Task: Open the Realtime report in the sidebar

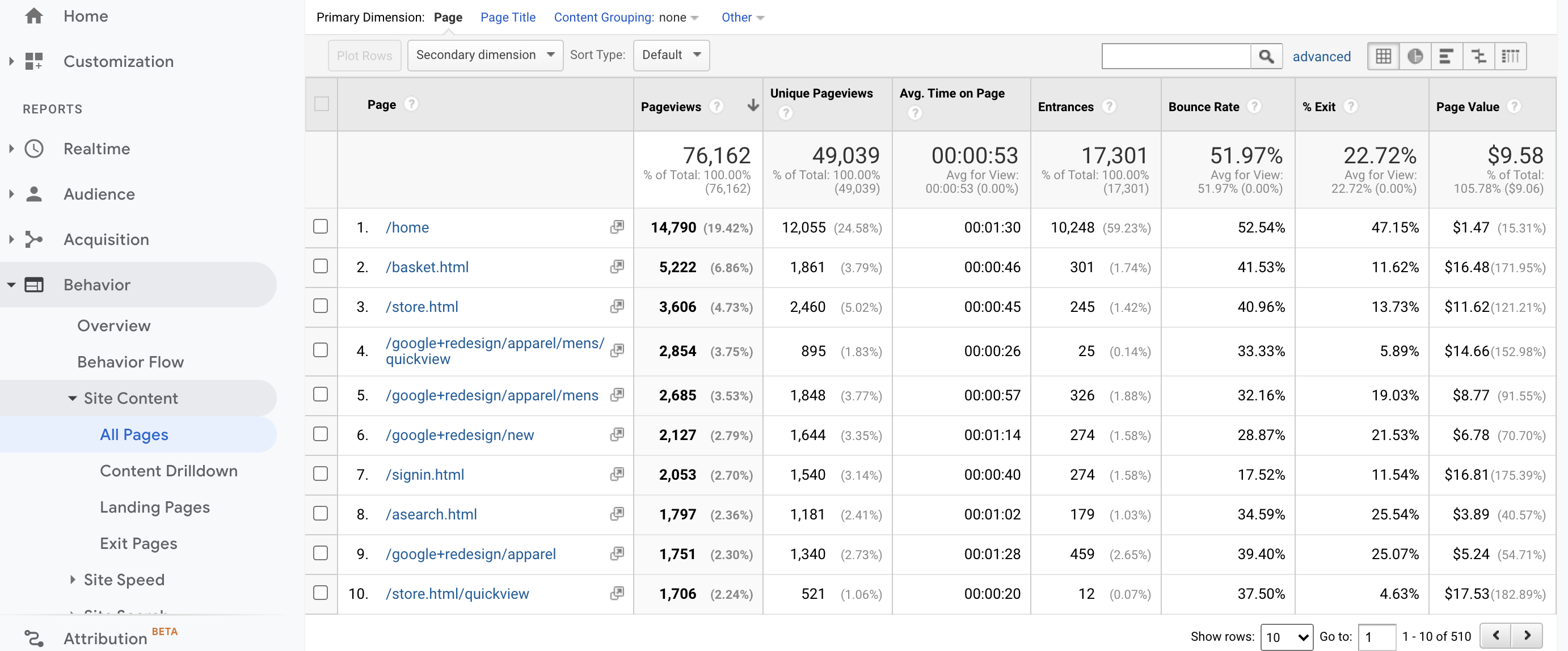Action: click(98, 149)
